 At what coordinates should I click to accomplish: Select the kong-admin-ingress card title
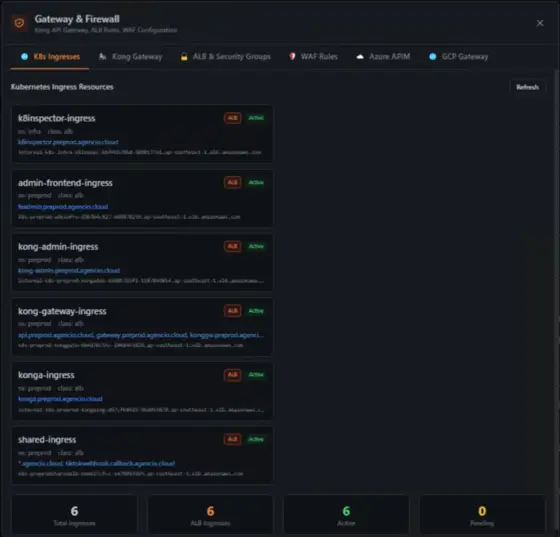(58, 247)
